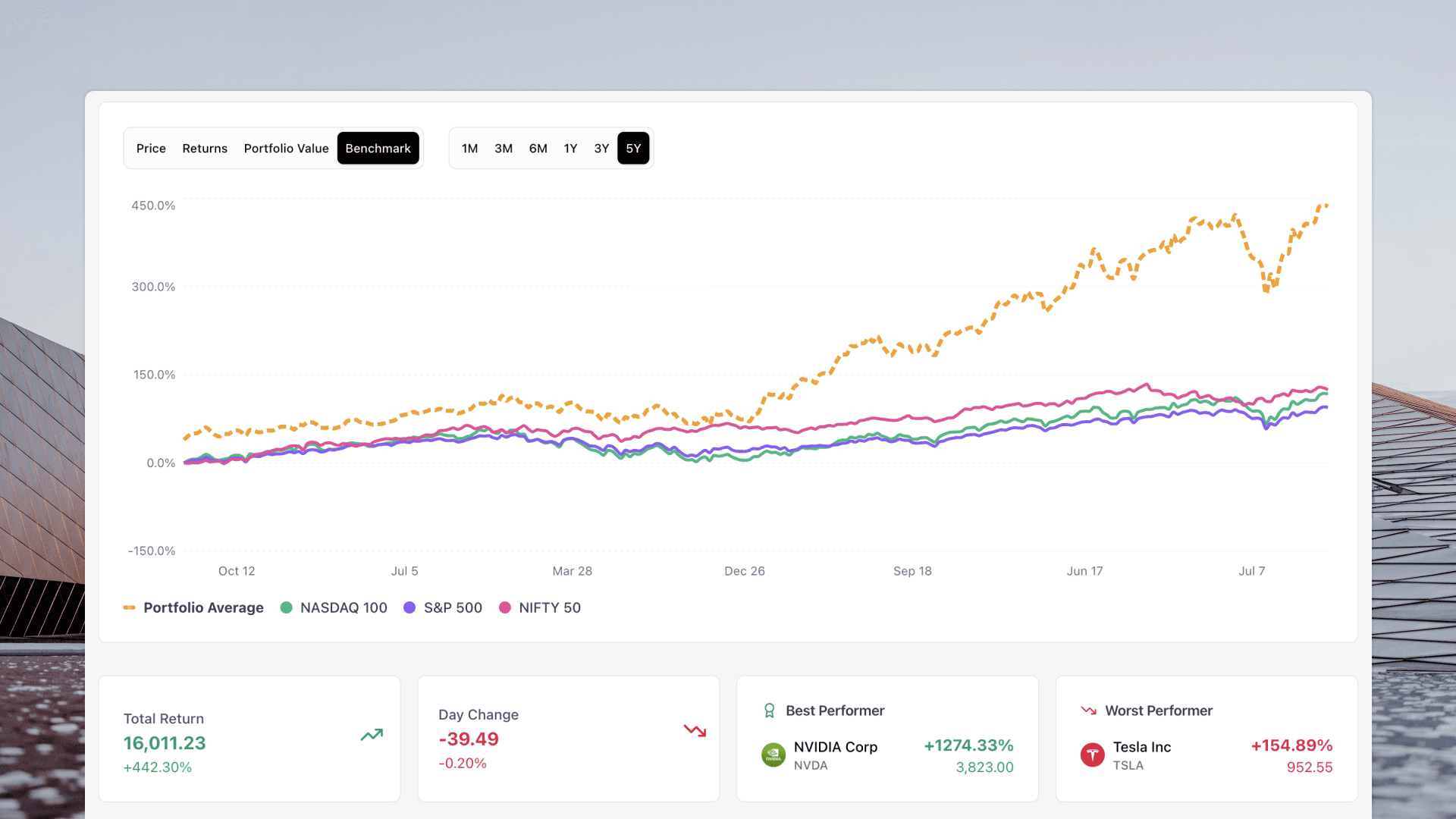Choose the 1Y time period

click(570, 148)
